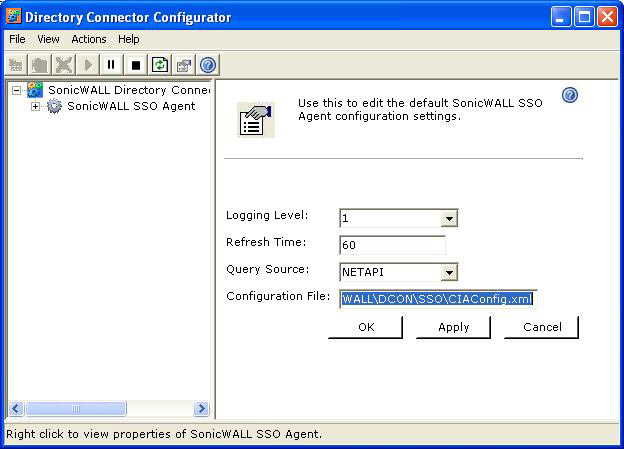
Task: Click the SonicWALL Directory Connector tree icon
Action: pyautogui.click(x=35, y=90)
